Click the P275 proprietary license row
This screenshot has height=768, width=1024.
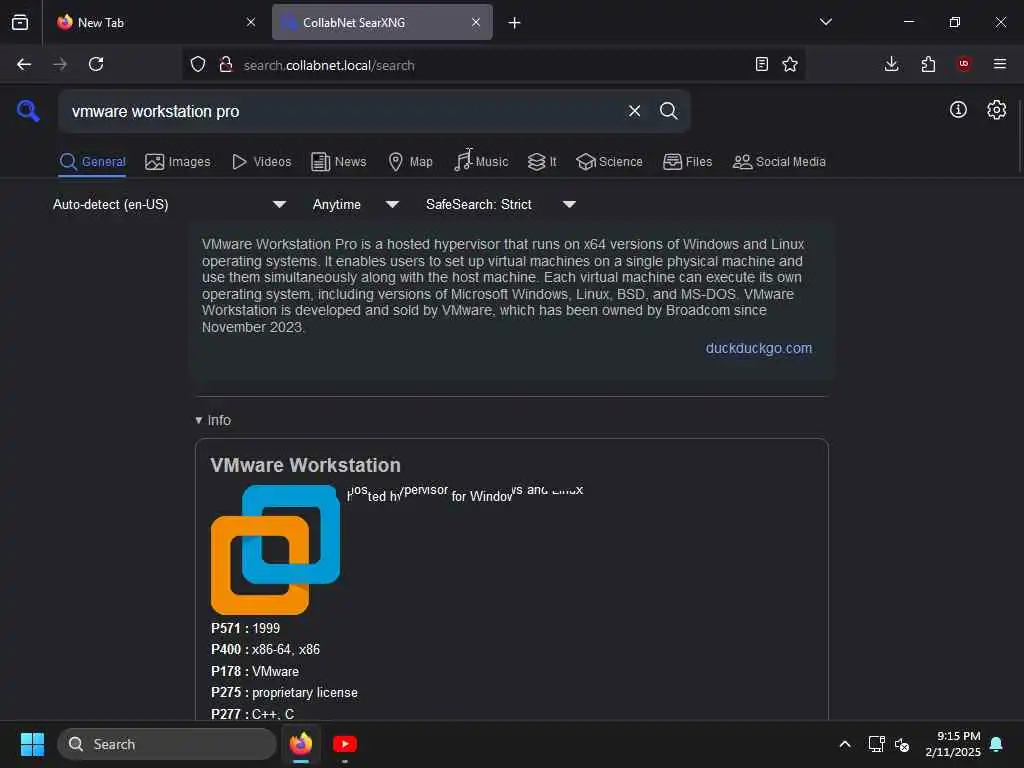(284, 693)
